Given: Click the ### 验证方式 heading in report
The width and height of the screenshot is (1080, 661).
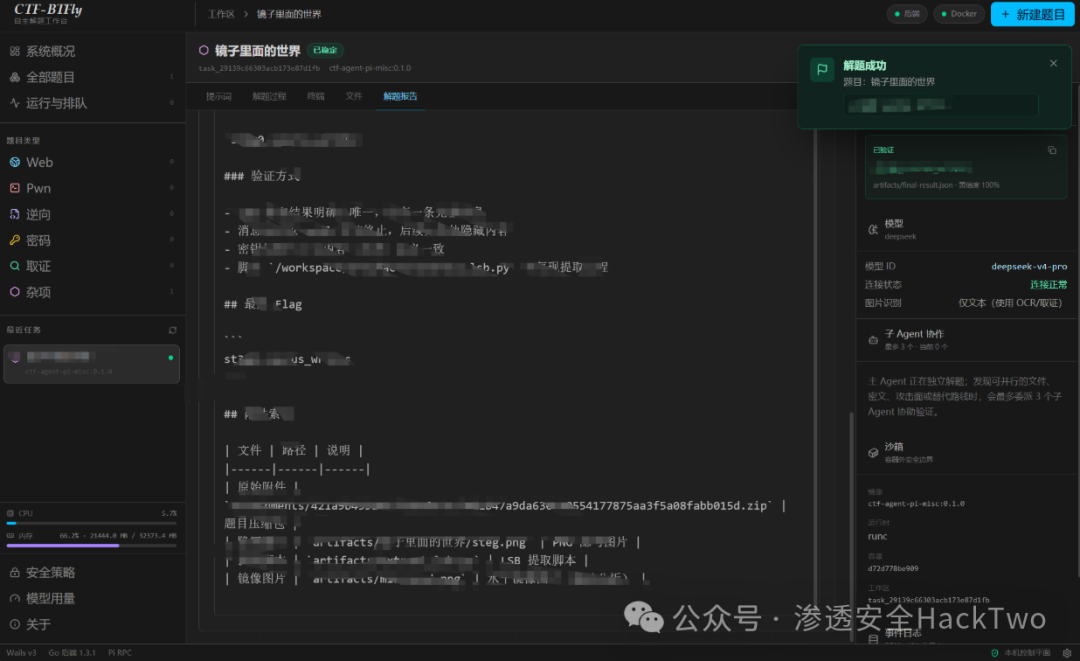Looking at the screenshot, I should coord(262,176).
